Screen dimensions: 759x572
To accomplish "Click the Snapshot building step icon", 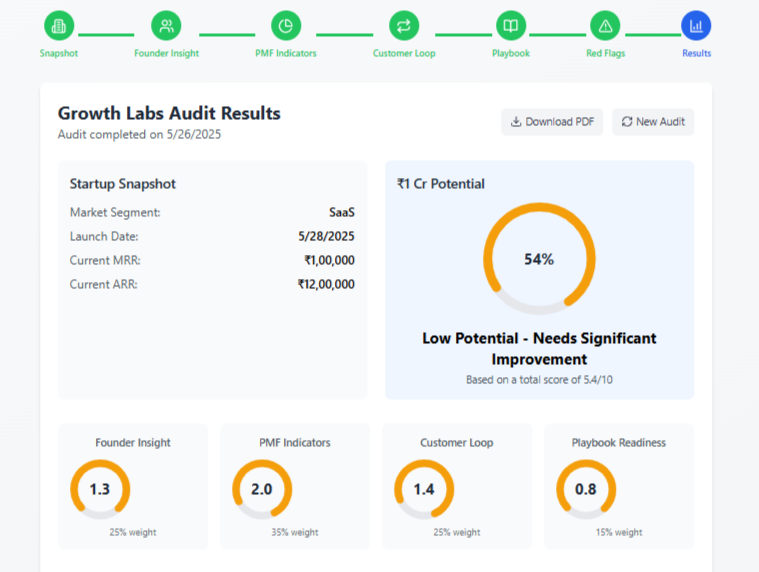I will point(59,26).
